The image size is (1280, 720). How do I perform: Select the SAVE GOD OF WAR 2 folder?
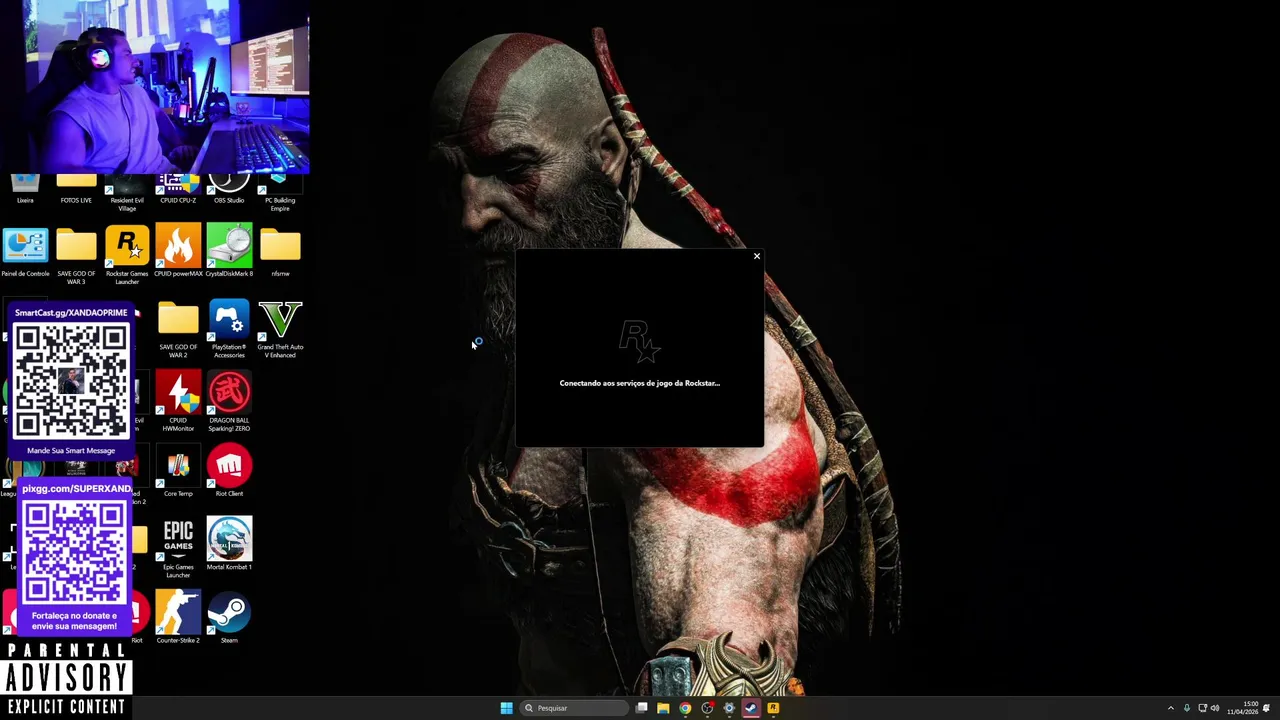(178, 328)
